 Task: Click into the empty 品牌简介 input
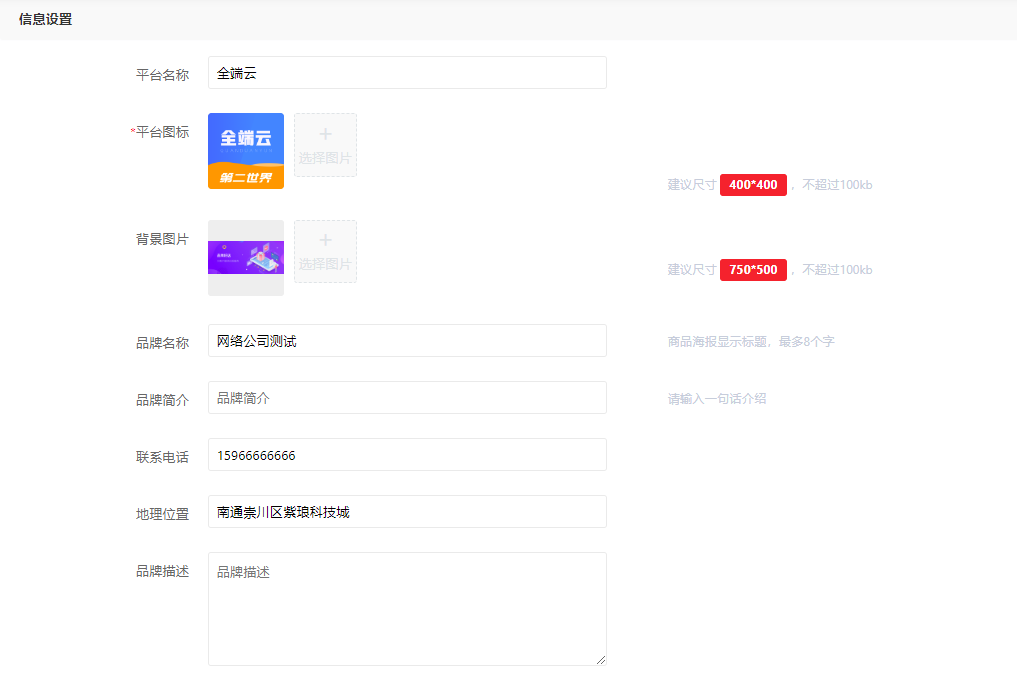[407, 398]
